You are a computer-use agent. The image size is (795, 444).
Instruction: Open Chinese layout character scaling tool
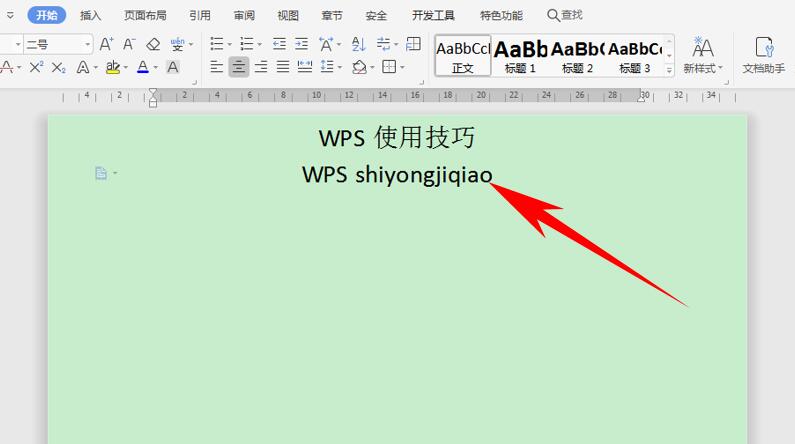coord(326,44)
